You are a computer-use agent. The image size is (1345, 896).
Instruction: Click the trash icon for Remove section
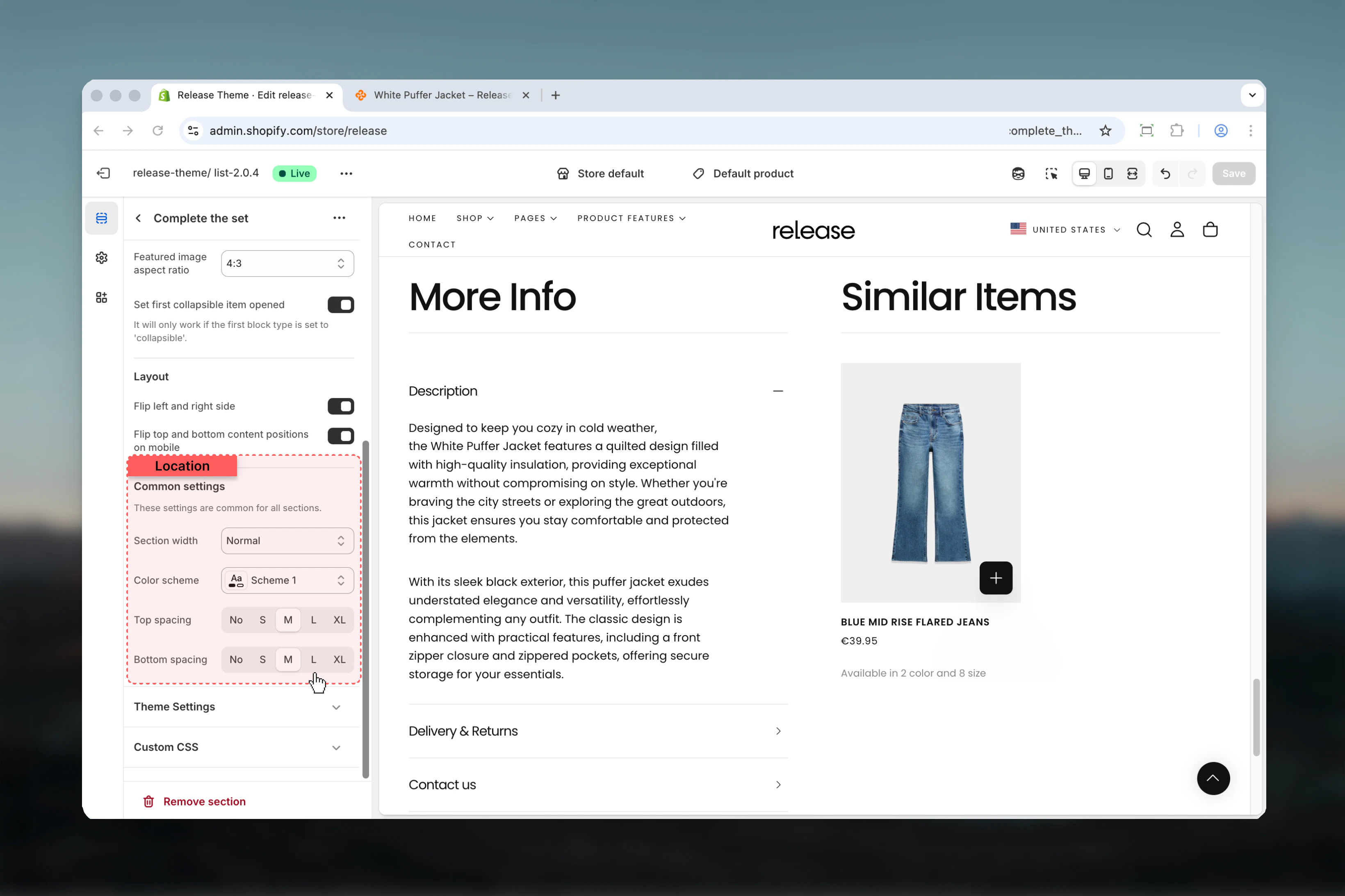[x=148, y=801]
